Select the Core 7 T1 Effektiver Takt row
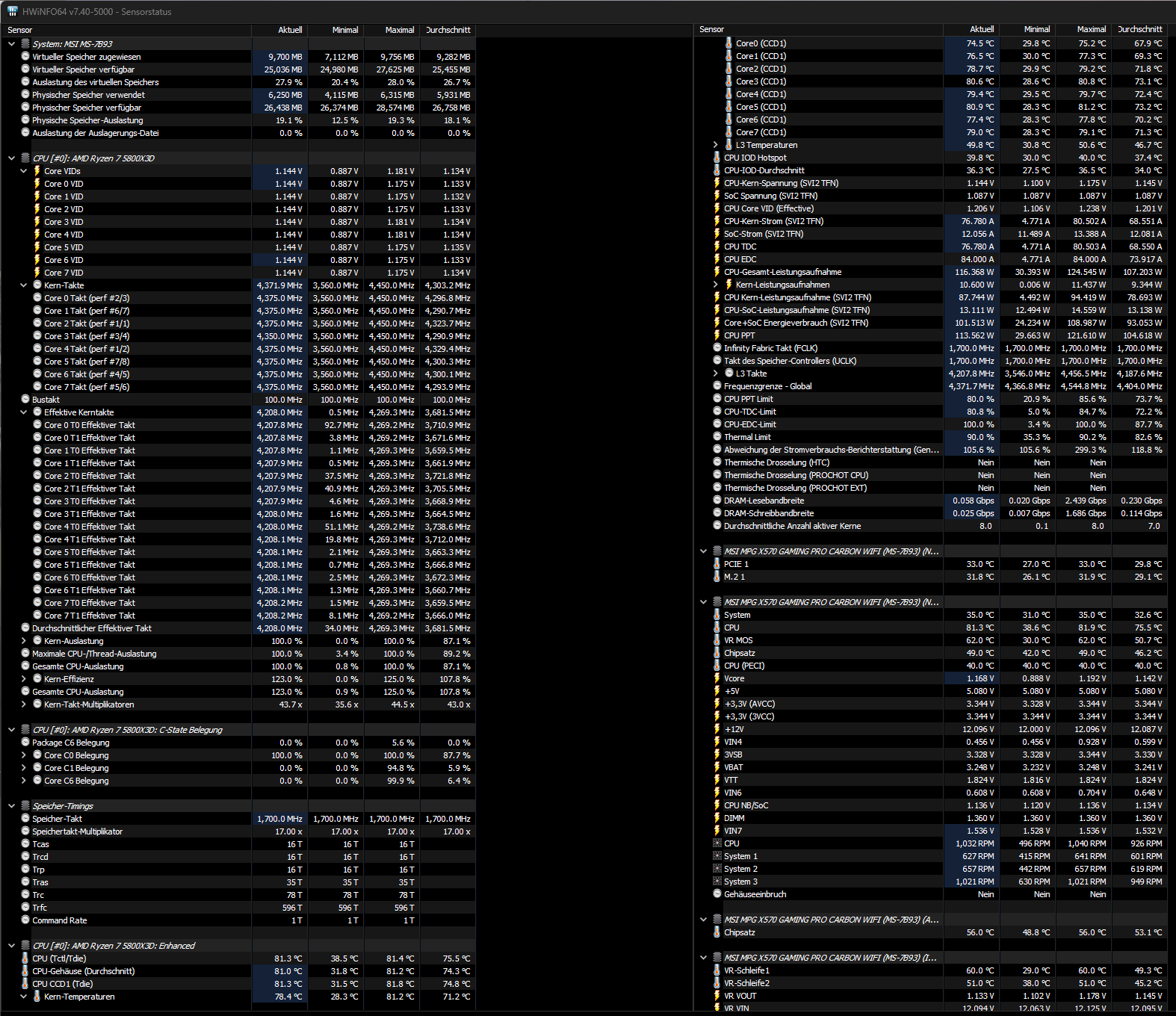Viewport: 1176px width, 1016px height. [239, 616]
